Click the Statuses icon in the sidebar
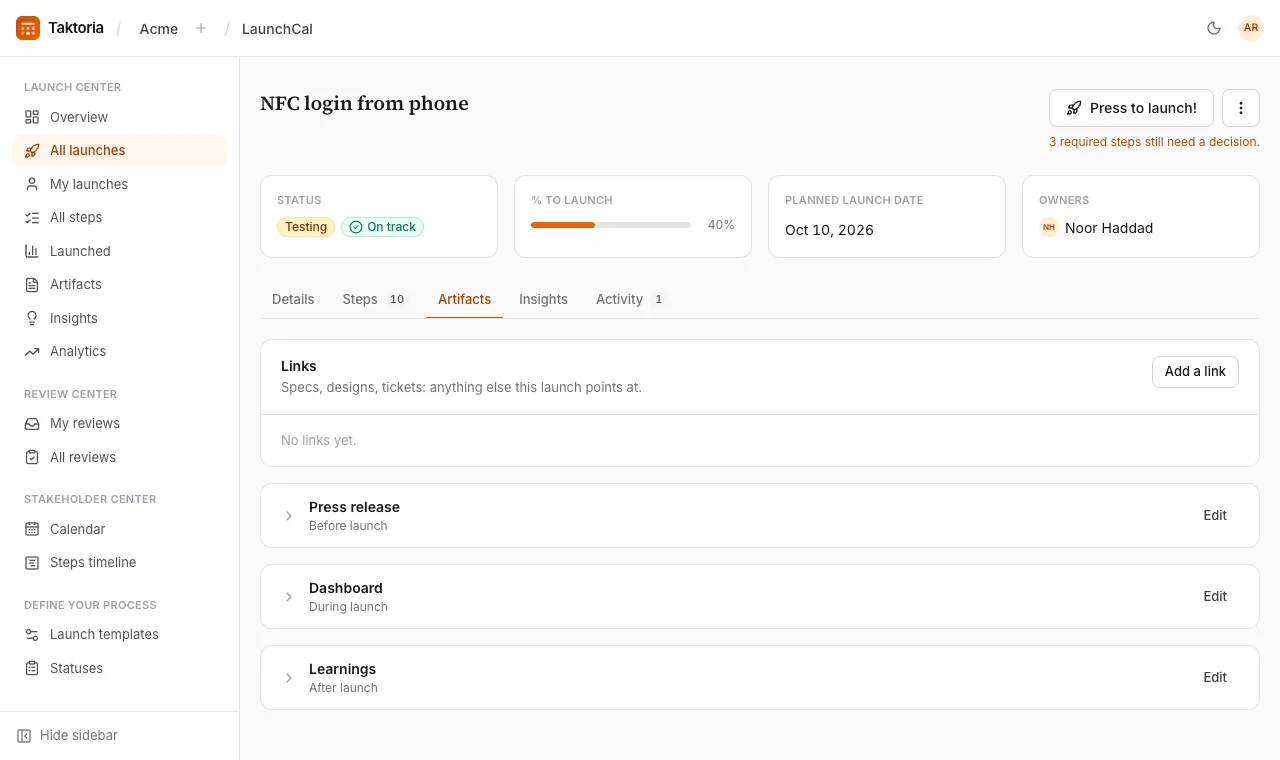This screenshot has height=760, width=1280. tap(32, 668)
